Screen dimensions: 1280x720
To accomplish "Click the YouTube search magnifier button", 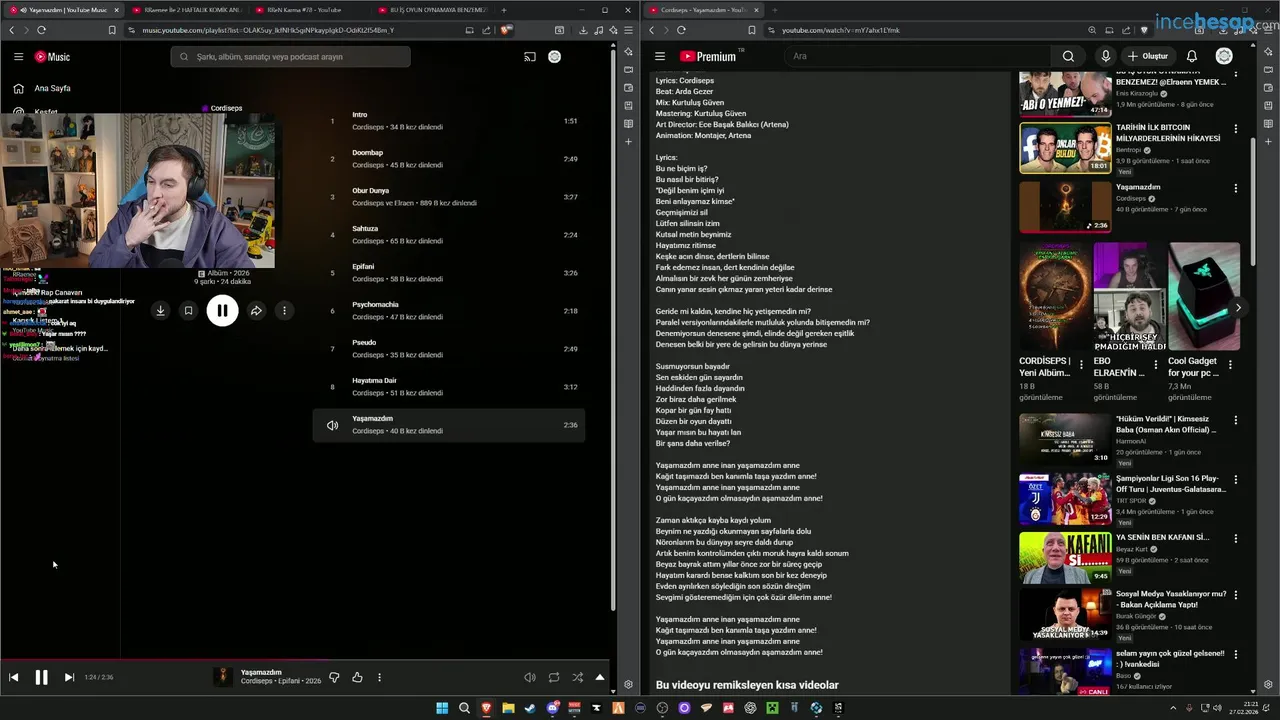I will coord(1068,56).
